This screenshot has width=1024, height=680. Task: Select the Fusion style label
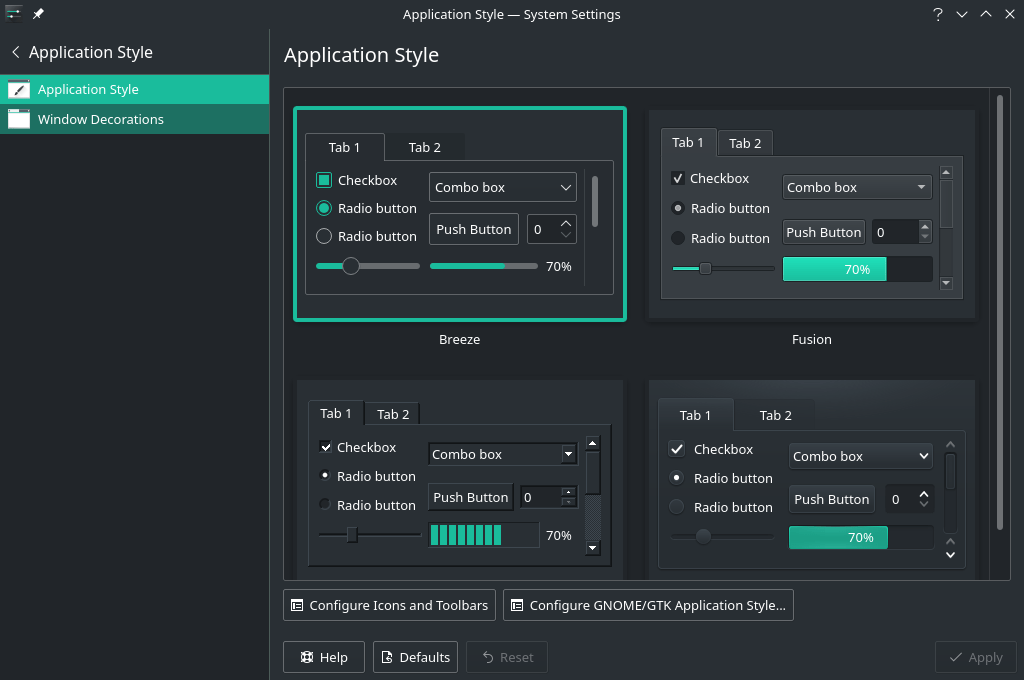[812, 340]
